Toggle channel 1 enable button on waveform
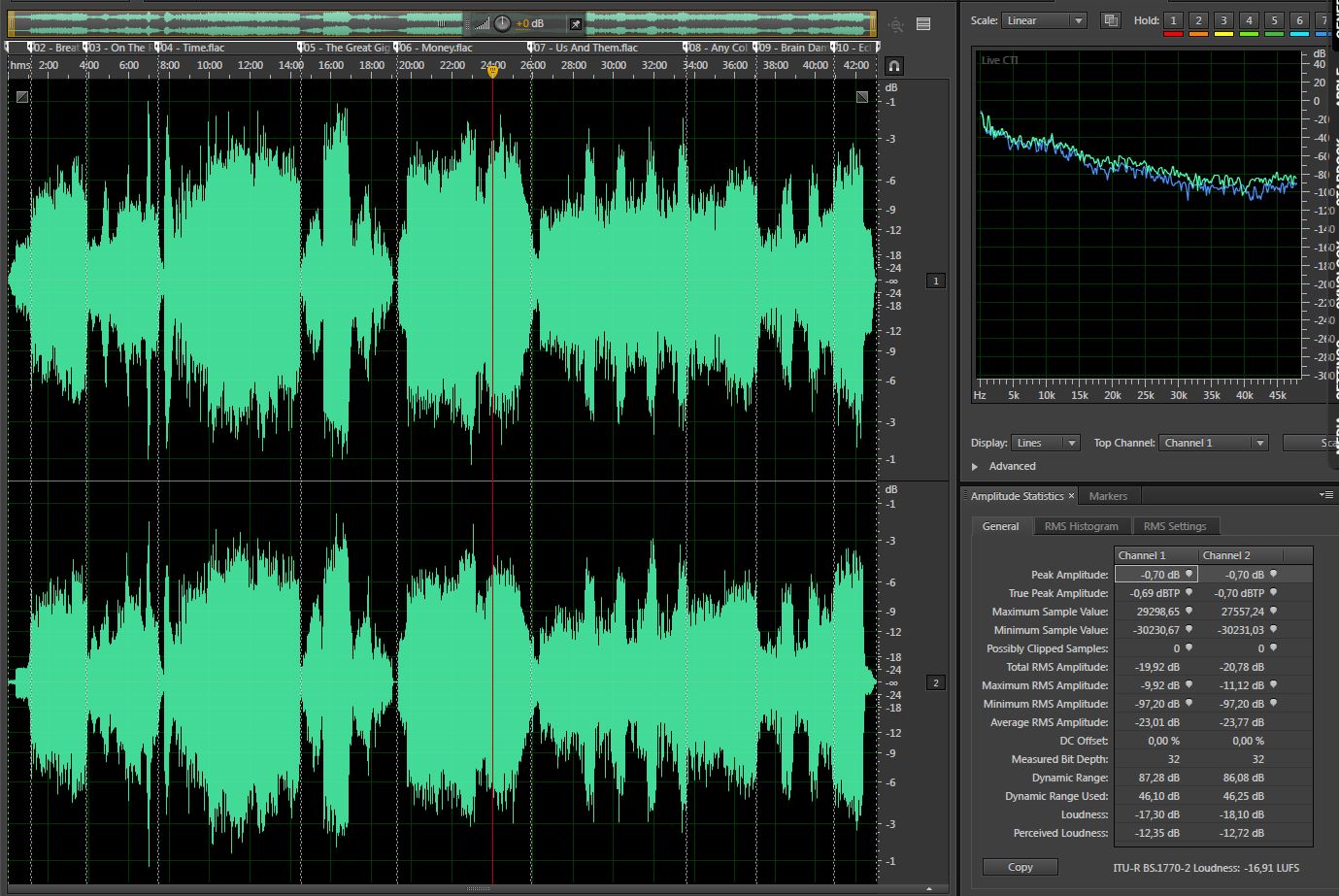The image size is (1339, 896). point(936,281)
